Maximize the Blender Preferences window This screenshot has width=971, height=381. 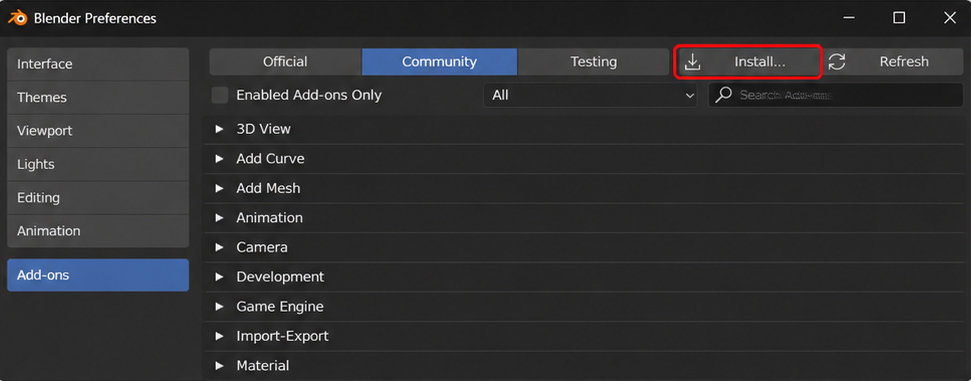(899, 18)
